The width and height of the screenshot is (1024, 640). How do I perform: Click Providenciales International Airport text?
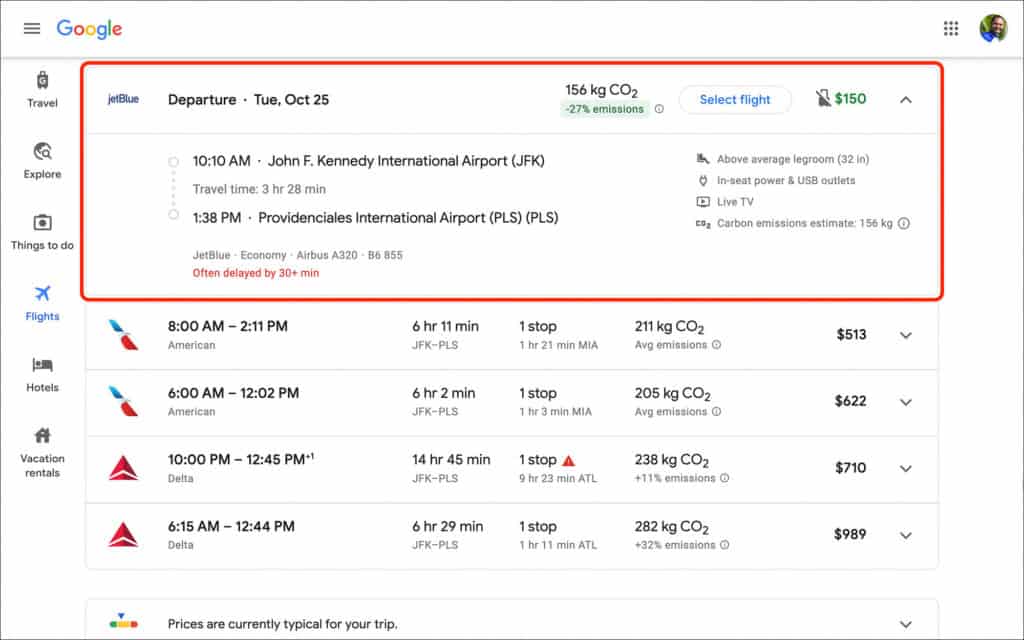click(x=408, y=217)
